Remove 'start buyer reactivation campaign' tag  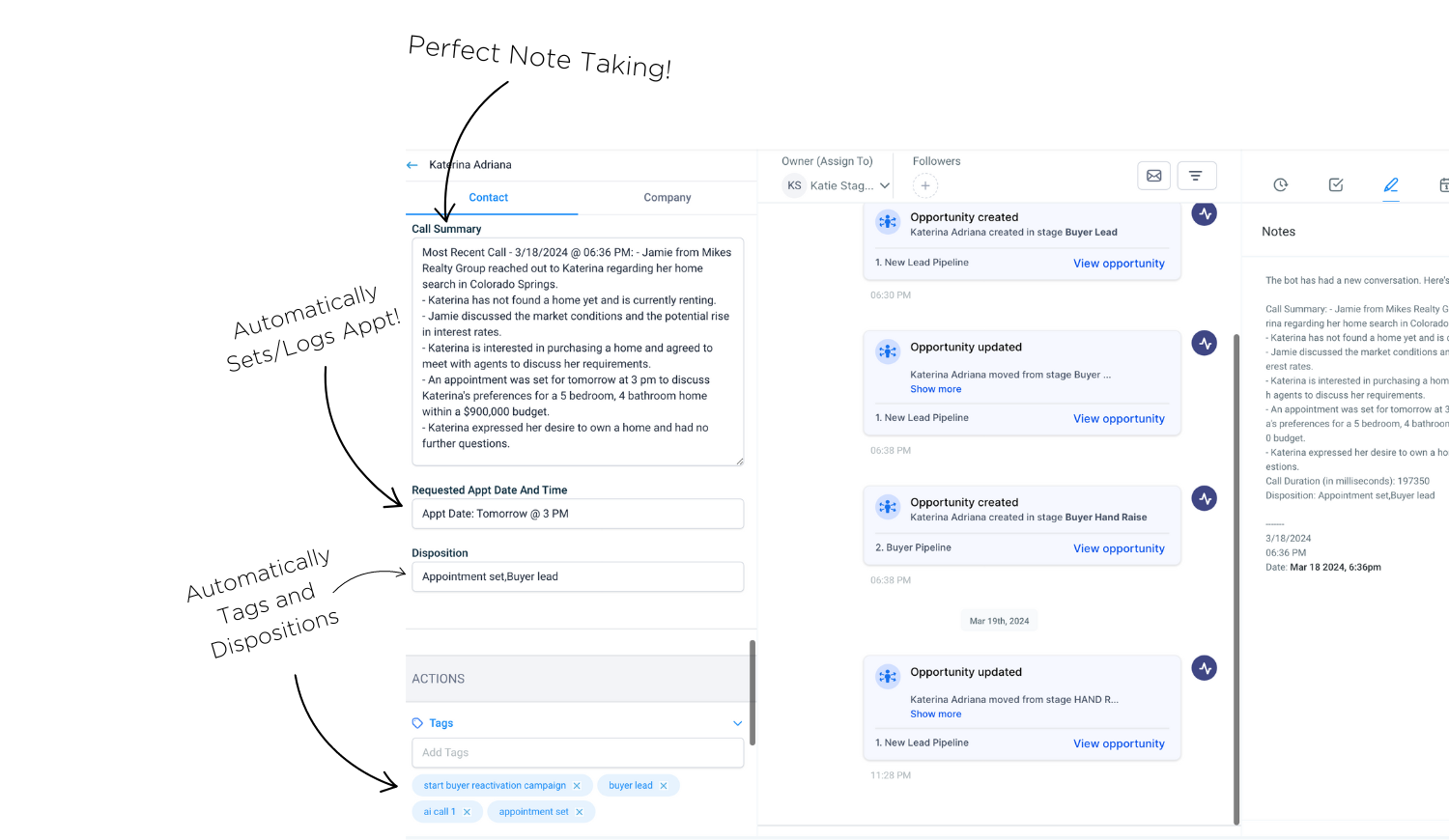point(577,786)
